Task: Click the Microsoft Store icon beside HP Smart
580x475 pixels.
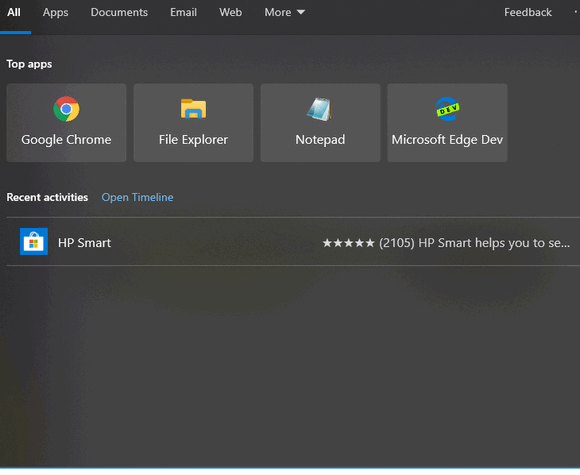Action: click(x=34, y=242)
